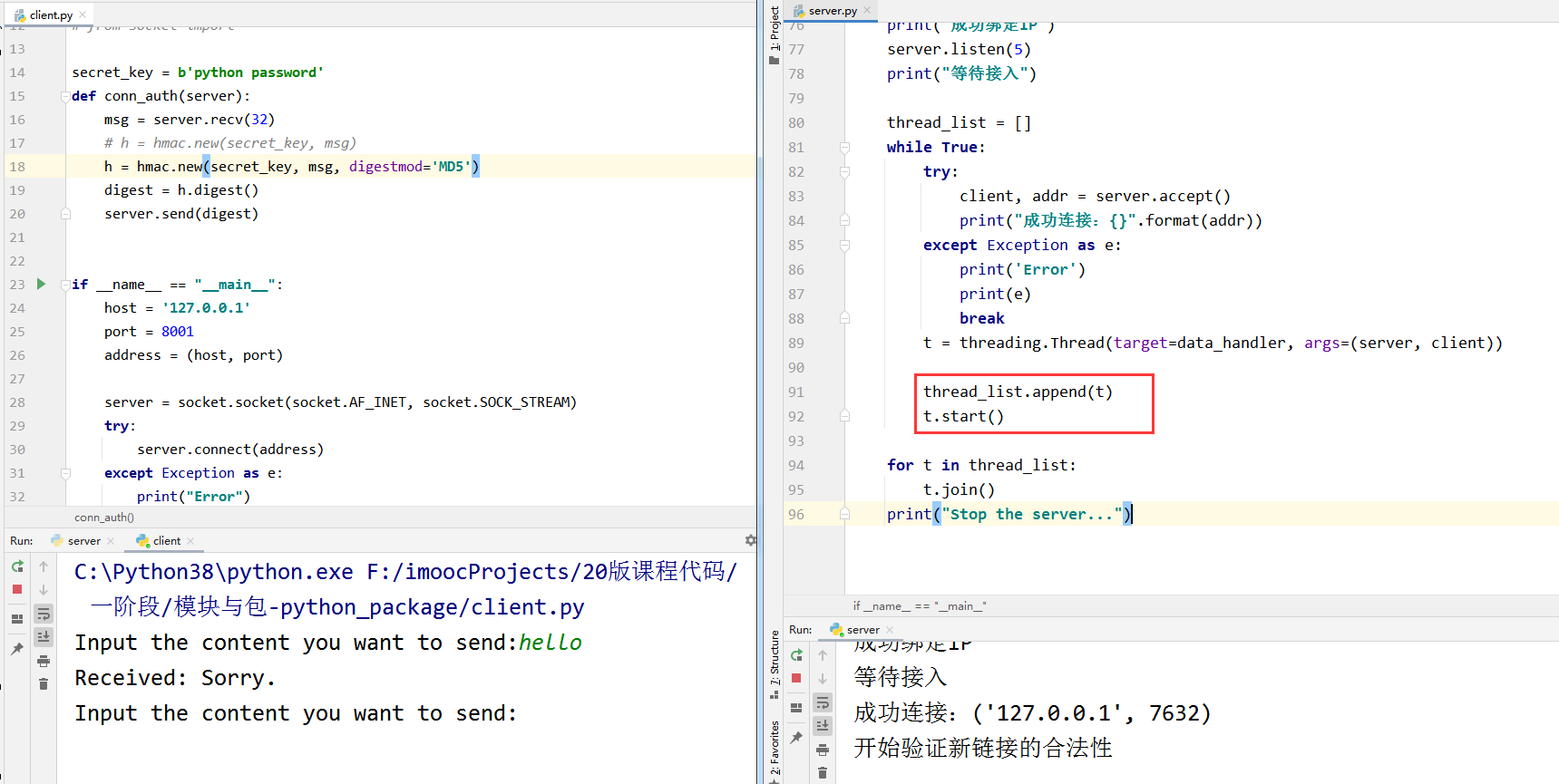
Task: Click the secret_key assignment on line 14
Action: tap(198, 73)
